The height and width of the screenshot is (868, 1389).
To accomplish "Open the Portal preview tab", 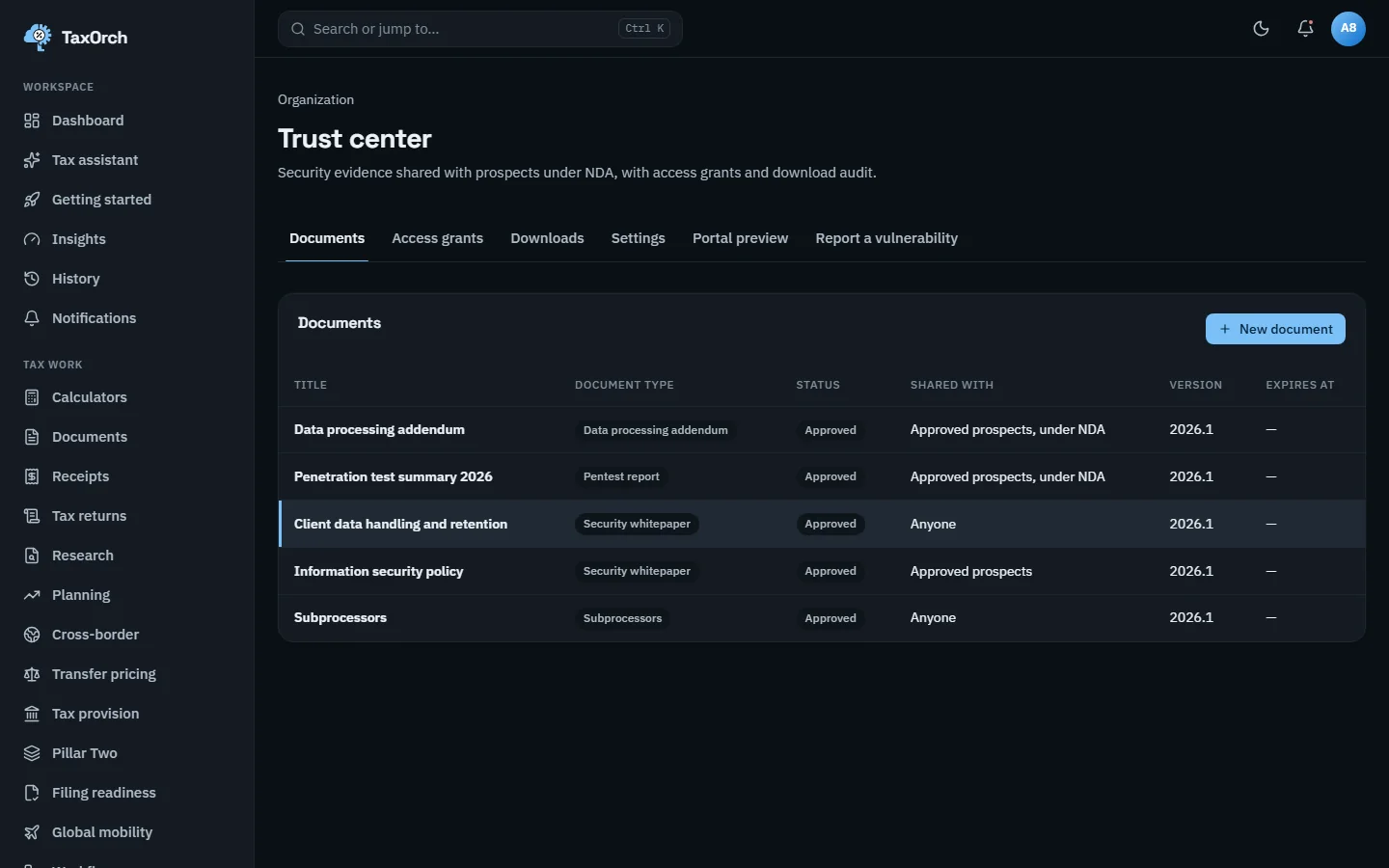I will tap(740, 238).
